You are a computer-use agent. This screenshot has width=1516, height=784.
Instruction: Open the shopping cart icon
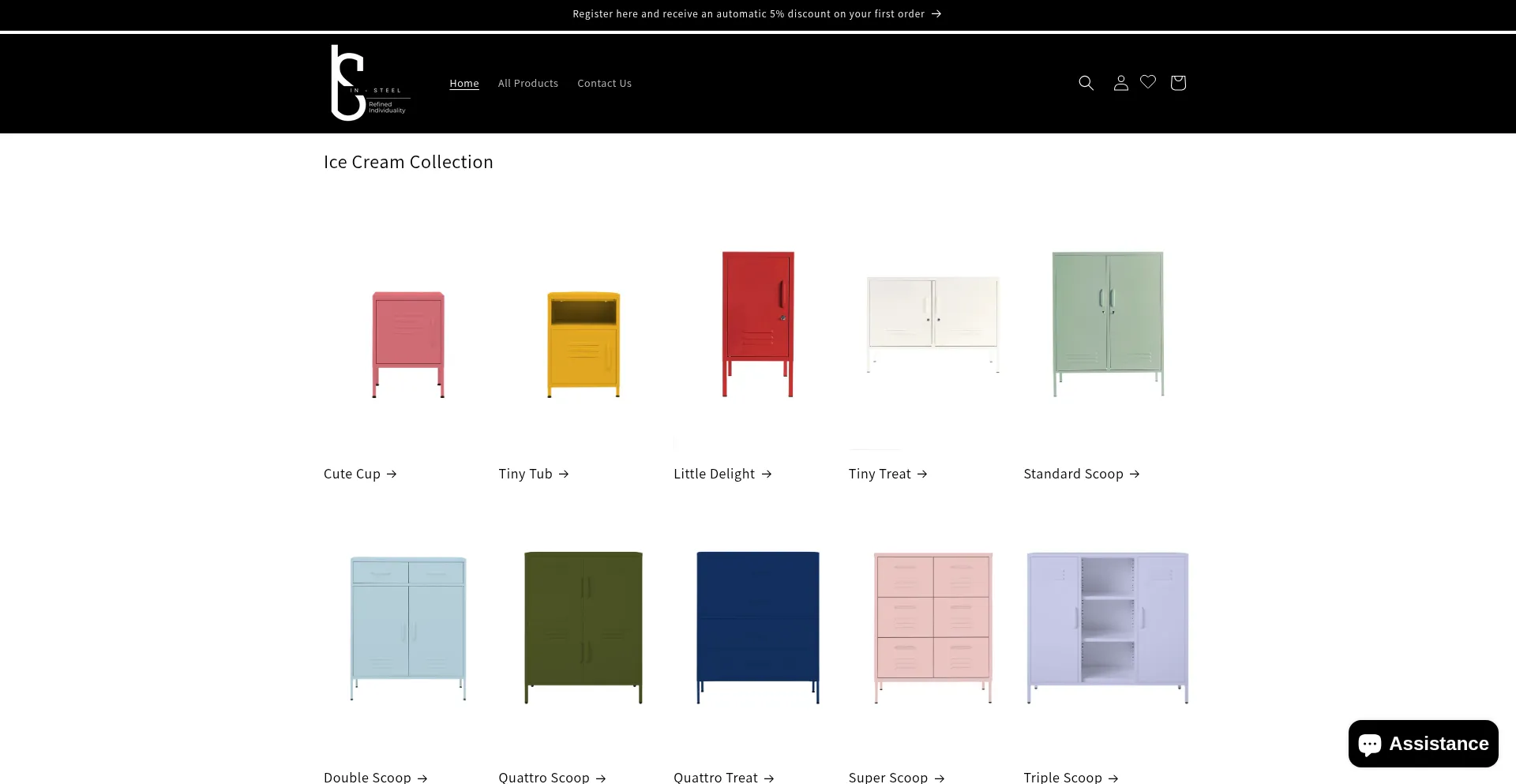pos(1178,83)
